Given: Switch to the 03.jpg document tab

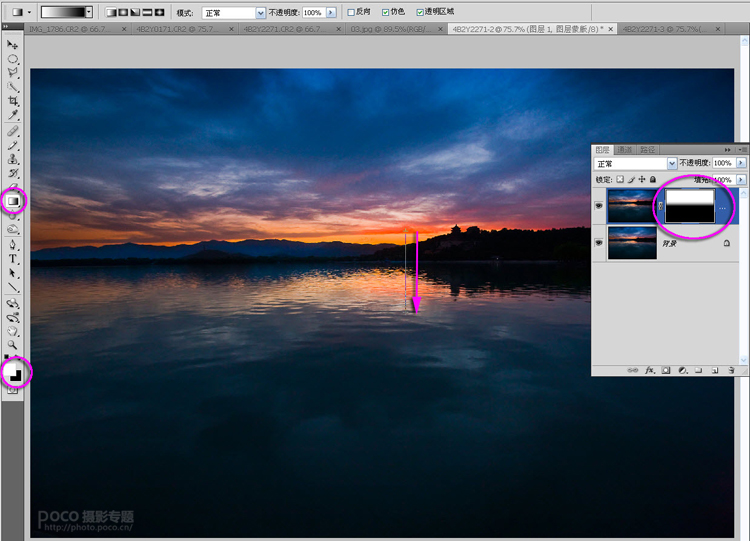Looking at the screenshot, I should (390, 30).
